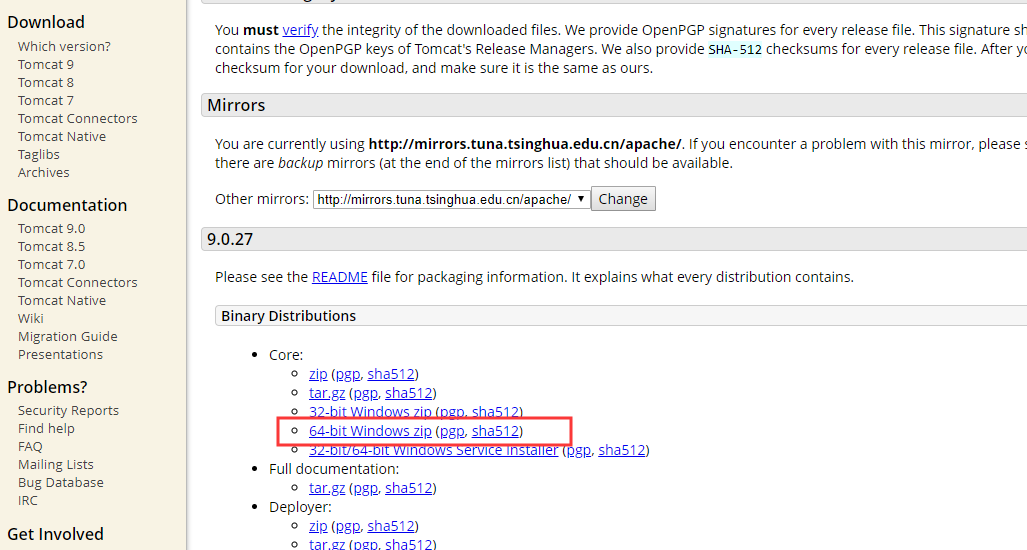1027x550 pixels.
Task: Open sha512 checksum for Full documentation tar.gz
Action: tap(409, 488)
